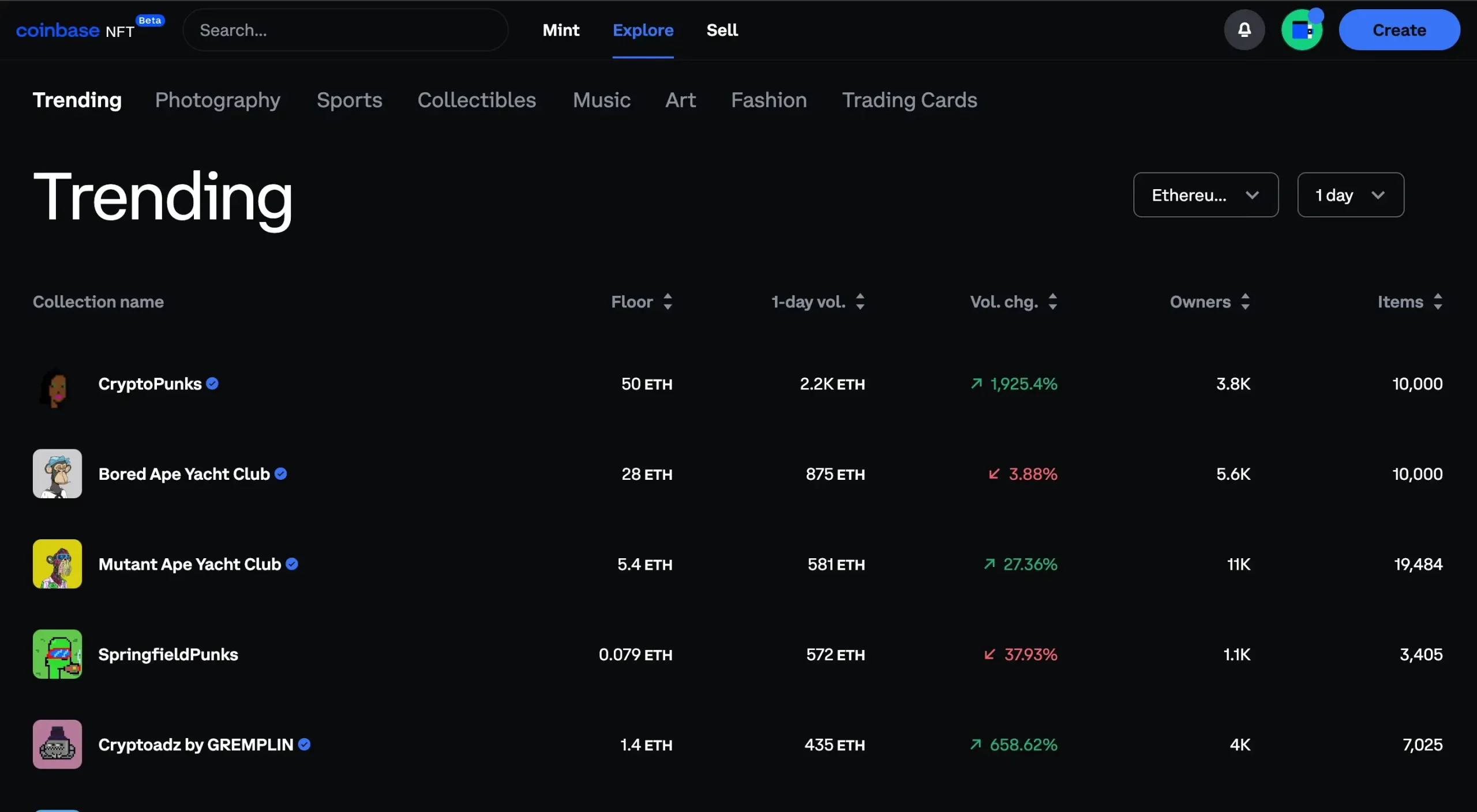Click CryptoPunks verified badge
The height and width of the screenshot is (812, 1477).
(212, 384)
